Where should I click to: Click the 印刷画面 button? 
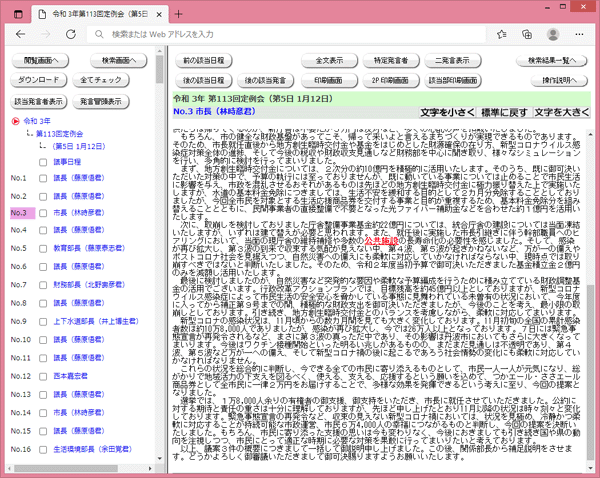click(329, 80)
